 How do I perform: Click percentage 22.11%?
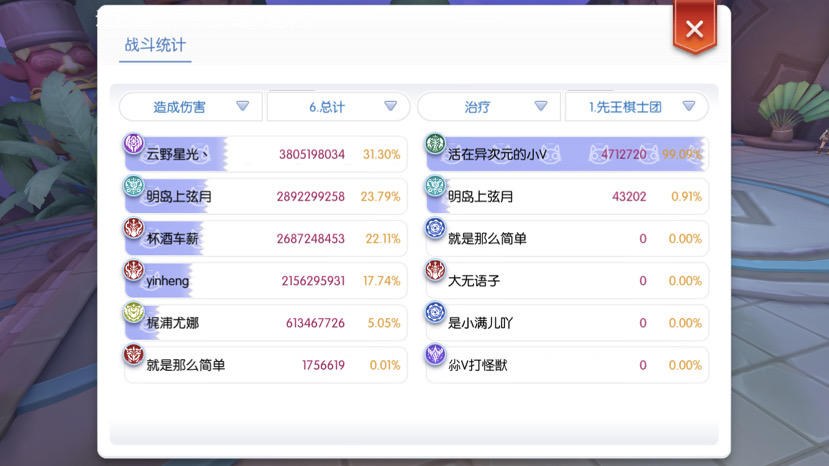click(383, 239)
